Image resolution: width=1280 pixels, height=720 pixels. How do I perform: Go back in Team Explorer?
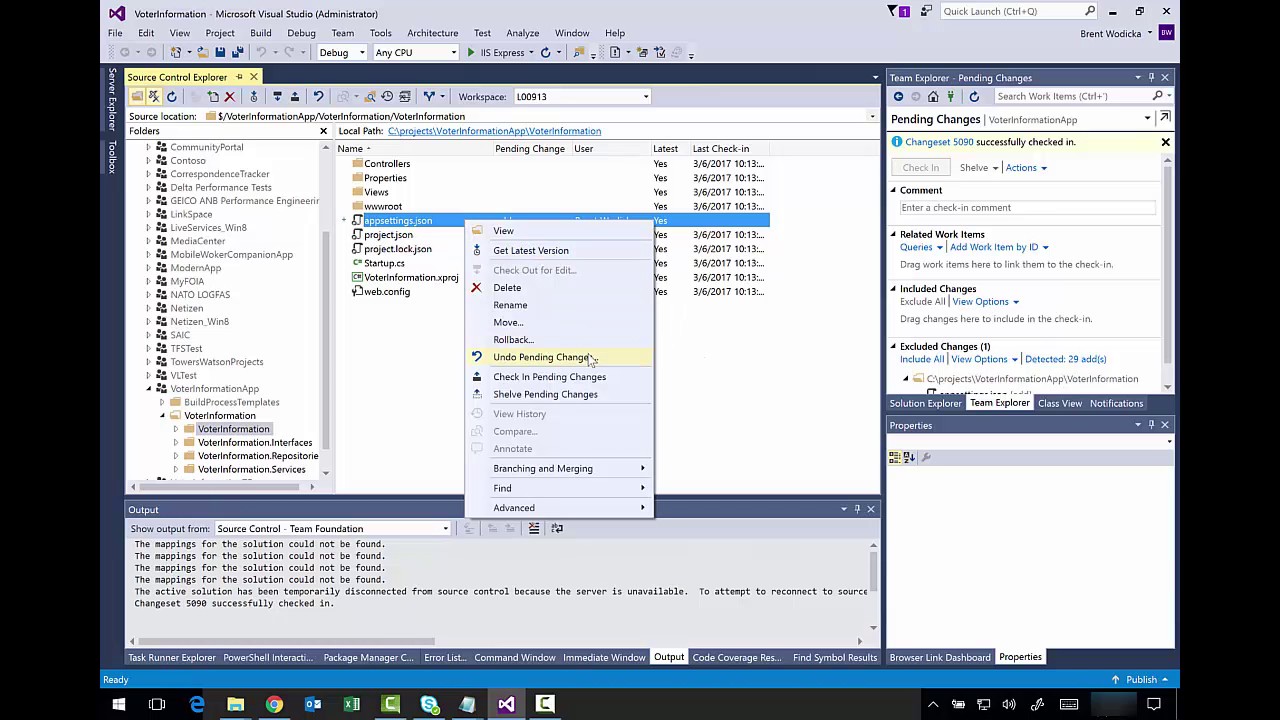(x=898, y=96)
